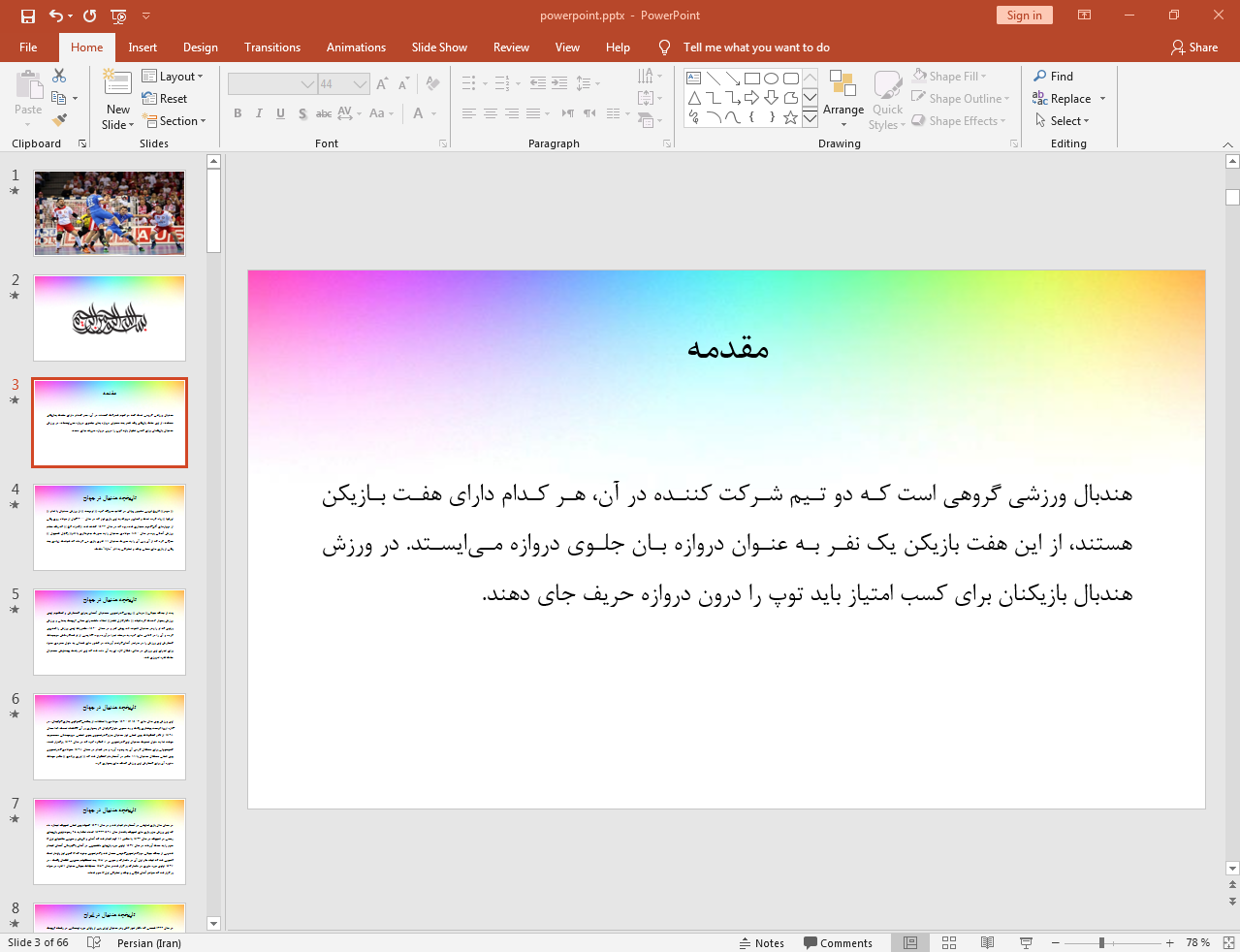Click the New Slide icon
Image resolution: width=1240 pixels, height=952 pixels.
117,84
